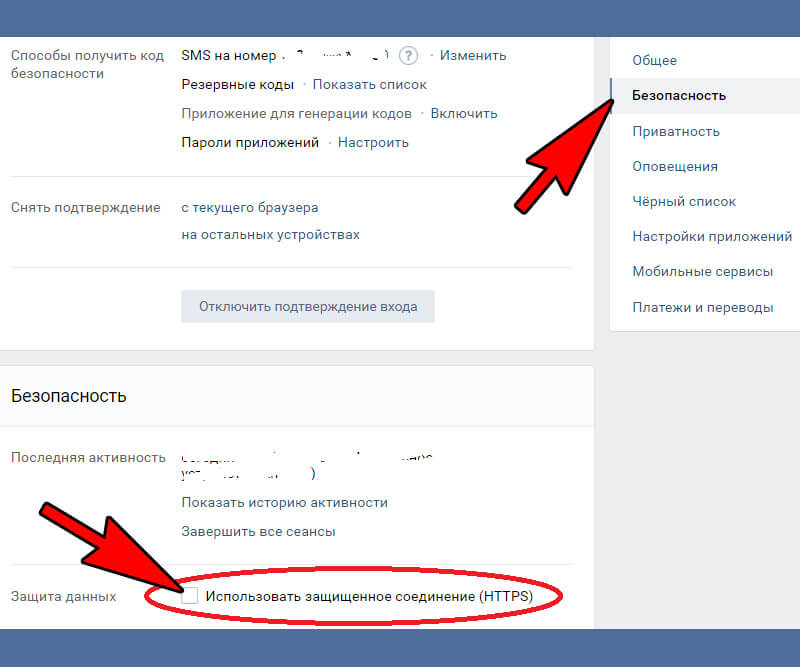Click Включить for code generator app
This screenshot has width=800, height=667.
pos(464,113)
